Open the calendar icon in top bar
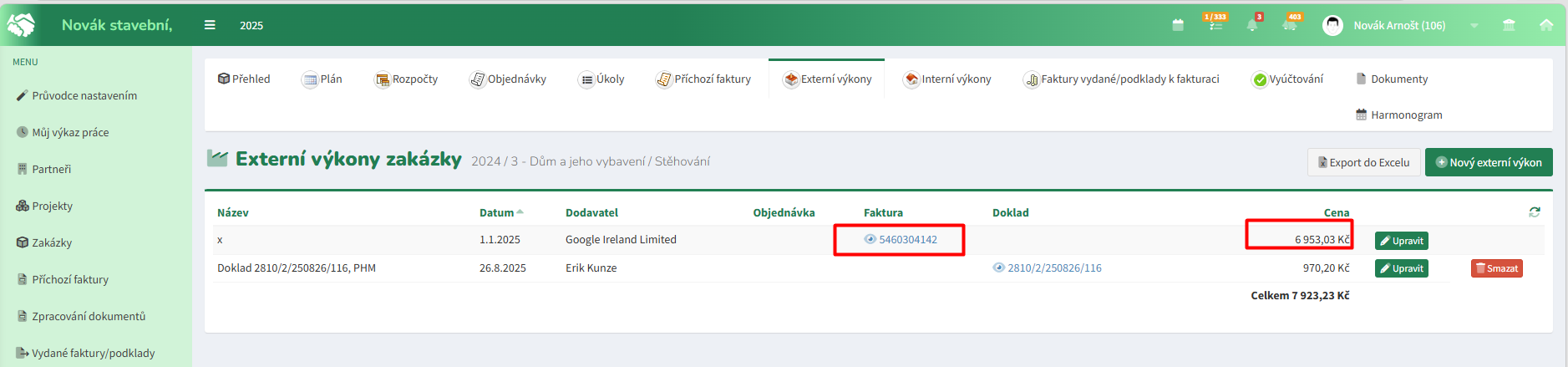This screenshot has width=1568, height=367. [x=1178, y=25]
